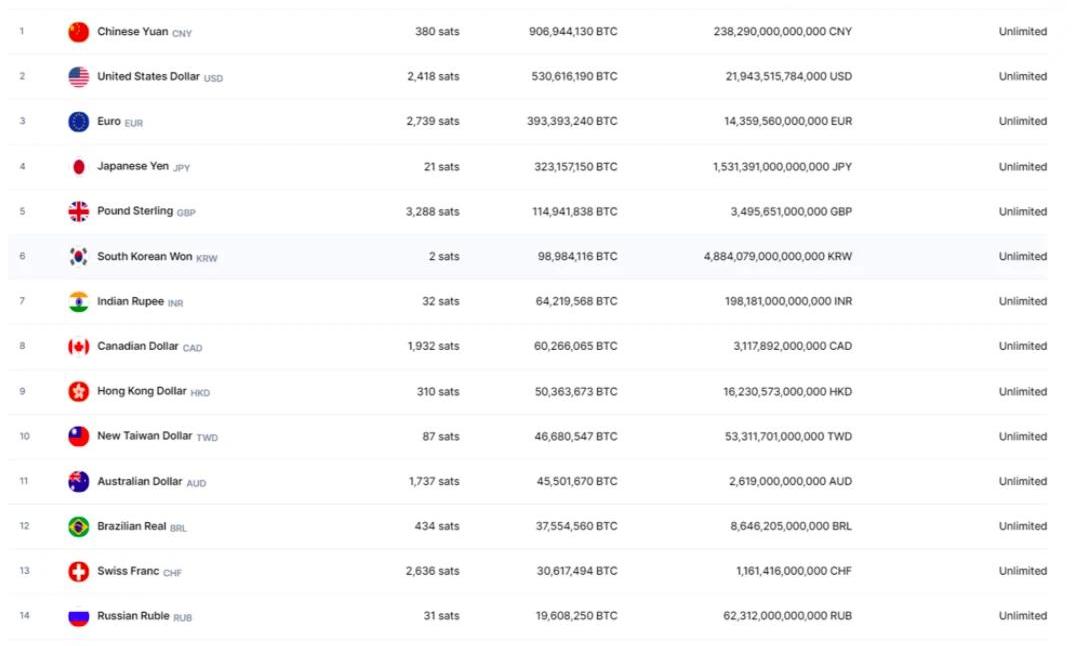Click the Hong Kong Dollar flag icon

pyautogui.click(x=78, y=392)
